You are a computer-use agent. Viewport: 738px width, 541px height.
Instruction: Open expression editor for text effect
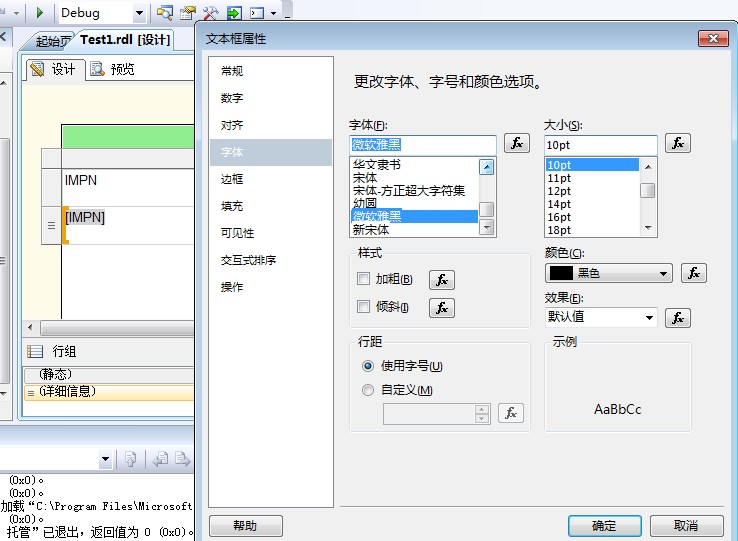(678, 318)
